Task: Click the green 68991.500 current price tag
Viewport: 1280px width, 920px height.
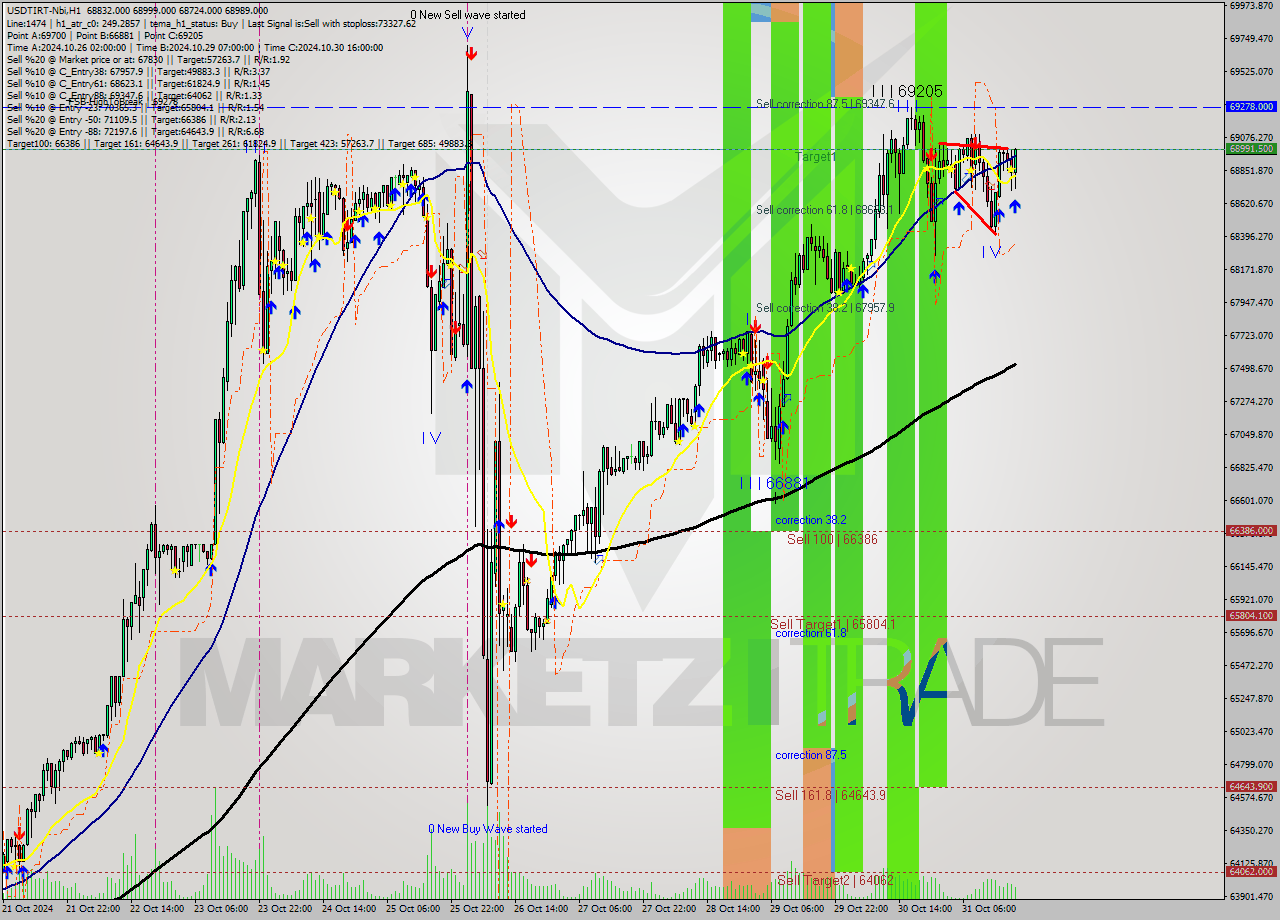Action: click(x=1251, y=149)
